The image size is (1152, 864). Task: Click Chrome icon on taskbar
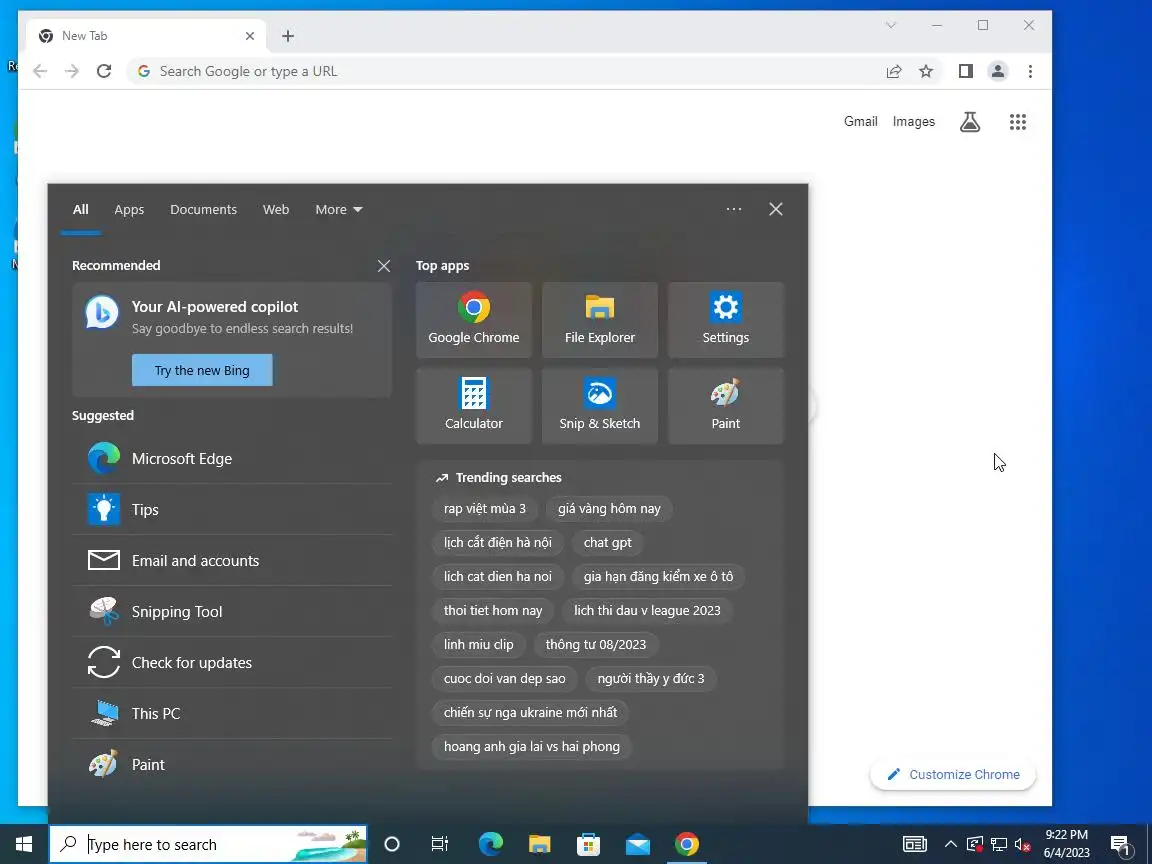[x=687, y=844]
